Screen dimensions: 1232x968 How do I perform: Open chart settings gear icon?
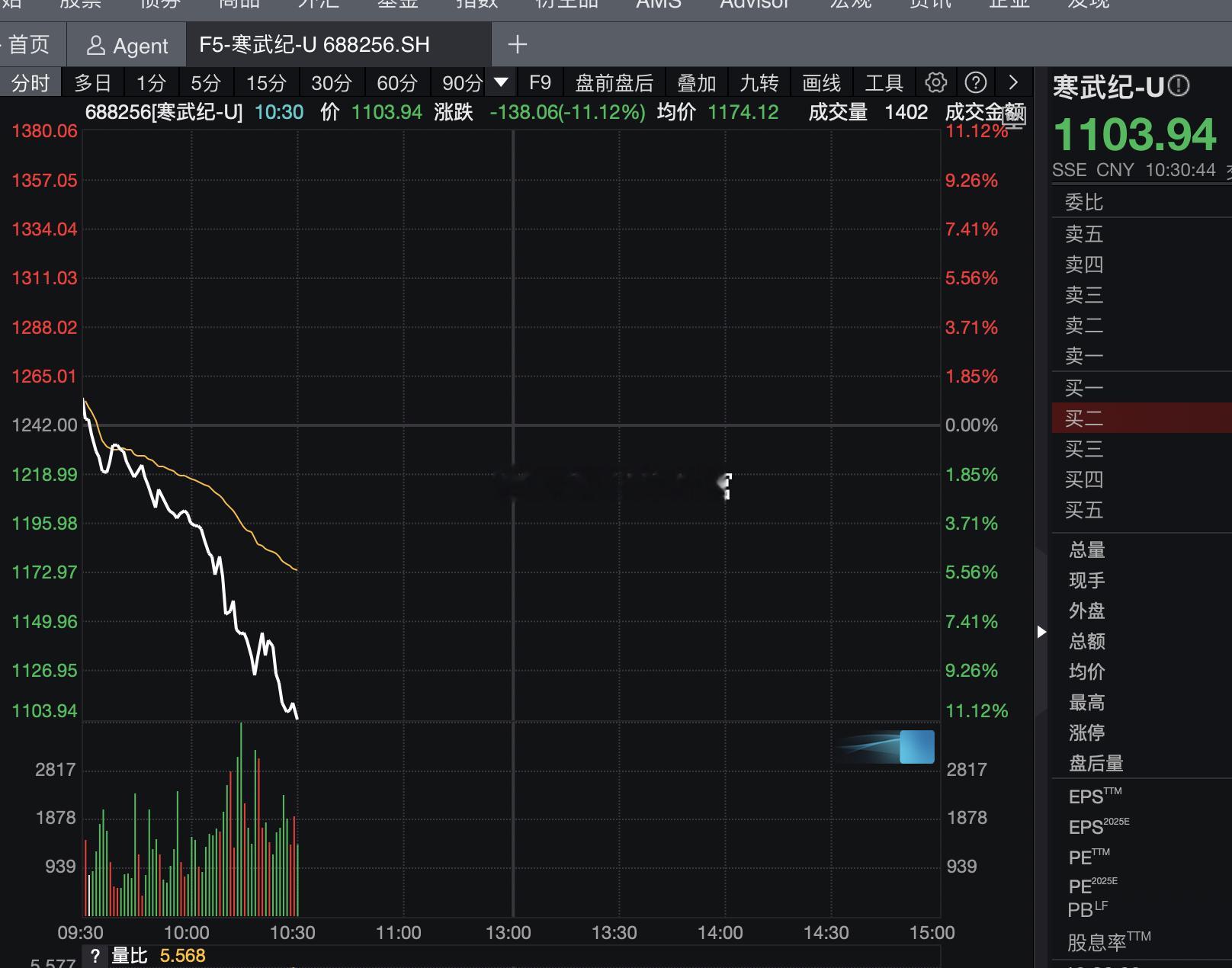click(935, 82)
